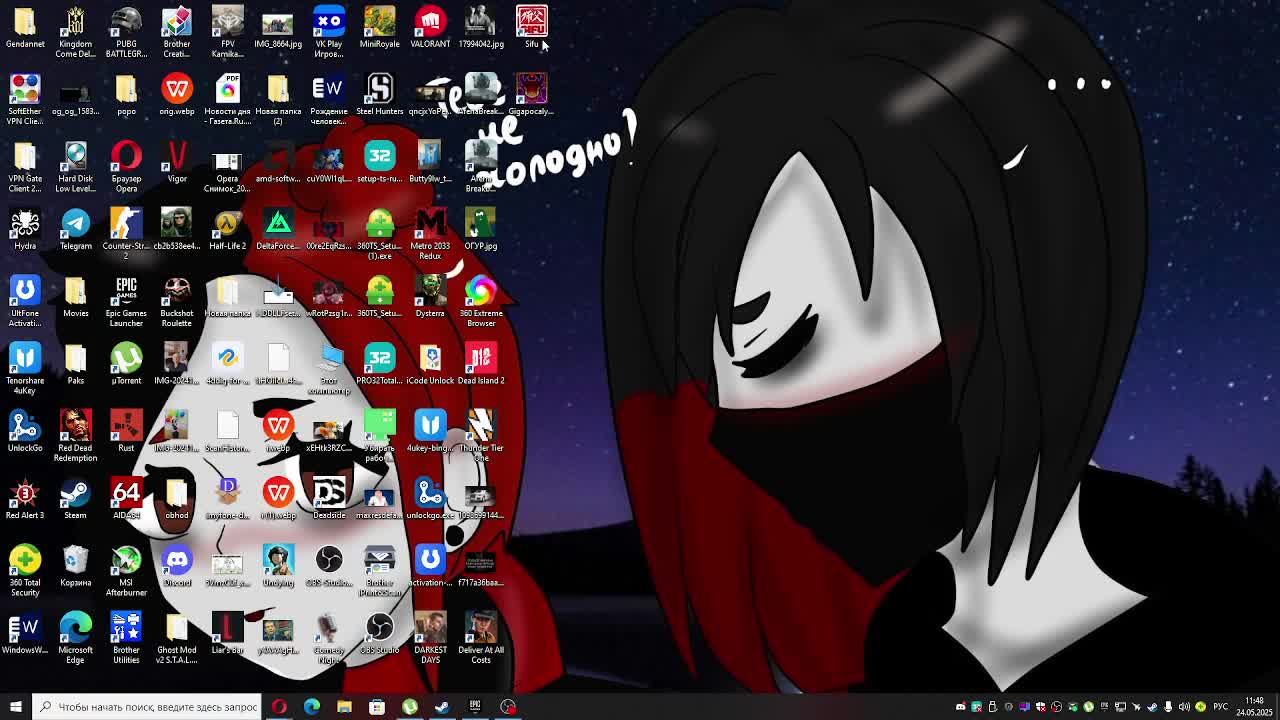The height and width of the screenshot is (720, 1280).
Task: Select the Microsoft Edge desktop shortcut
Action: tap(75, 638)
